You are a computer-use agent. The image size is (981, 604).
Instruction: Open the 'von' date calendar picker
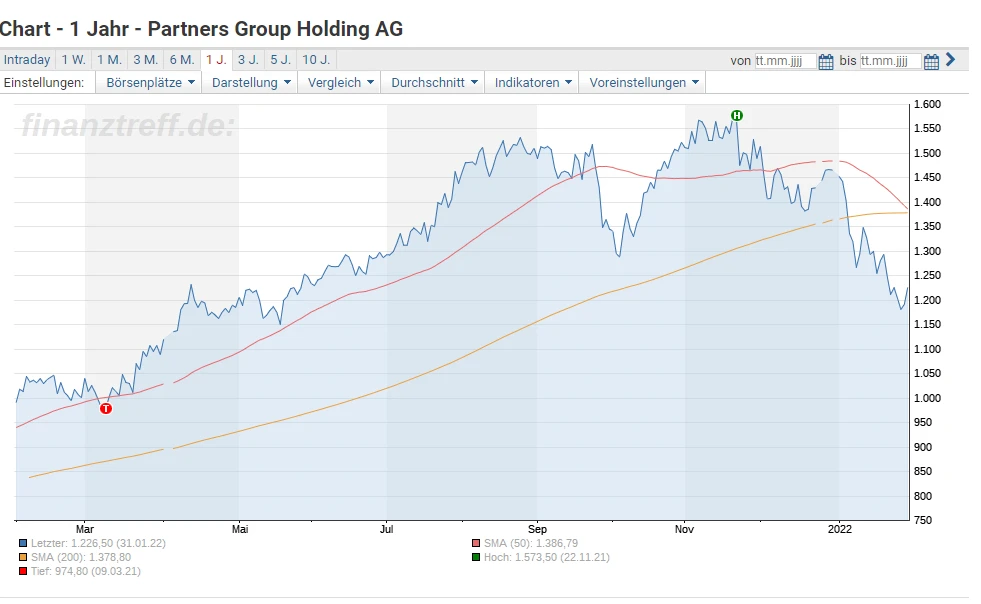click(x=826, y=61)
